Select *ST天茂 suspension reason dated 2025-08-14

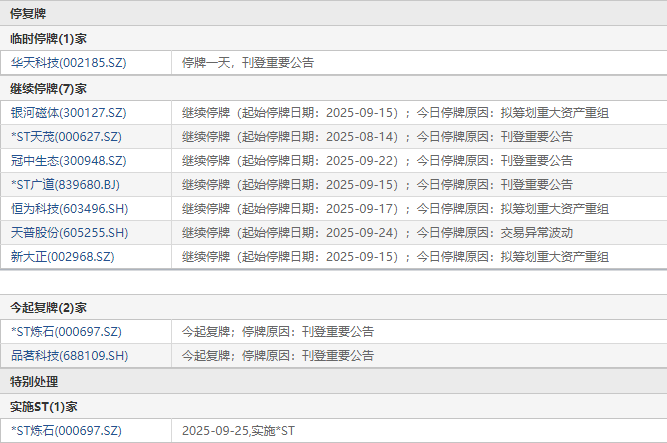point(377,137)
